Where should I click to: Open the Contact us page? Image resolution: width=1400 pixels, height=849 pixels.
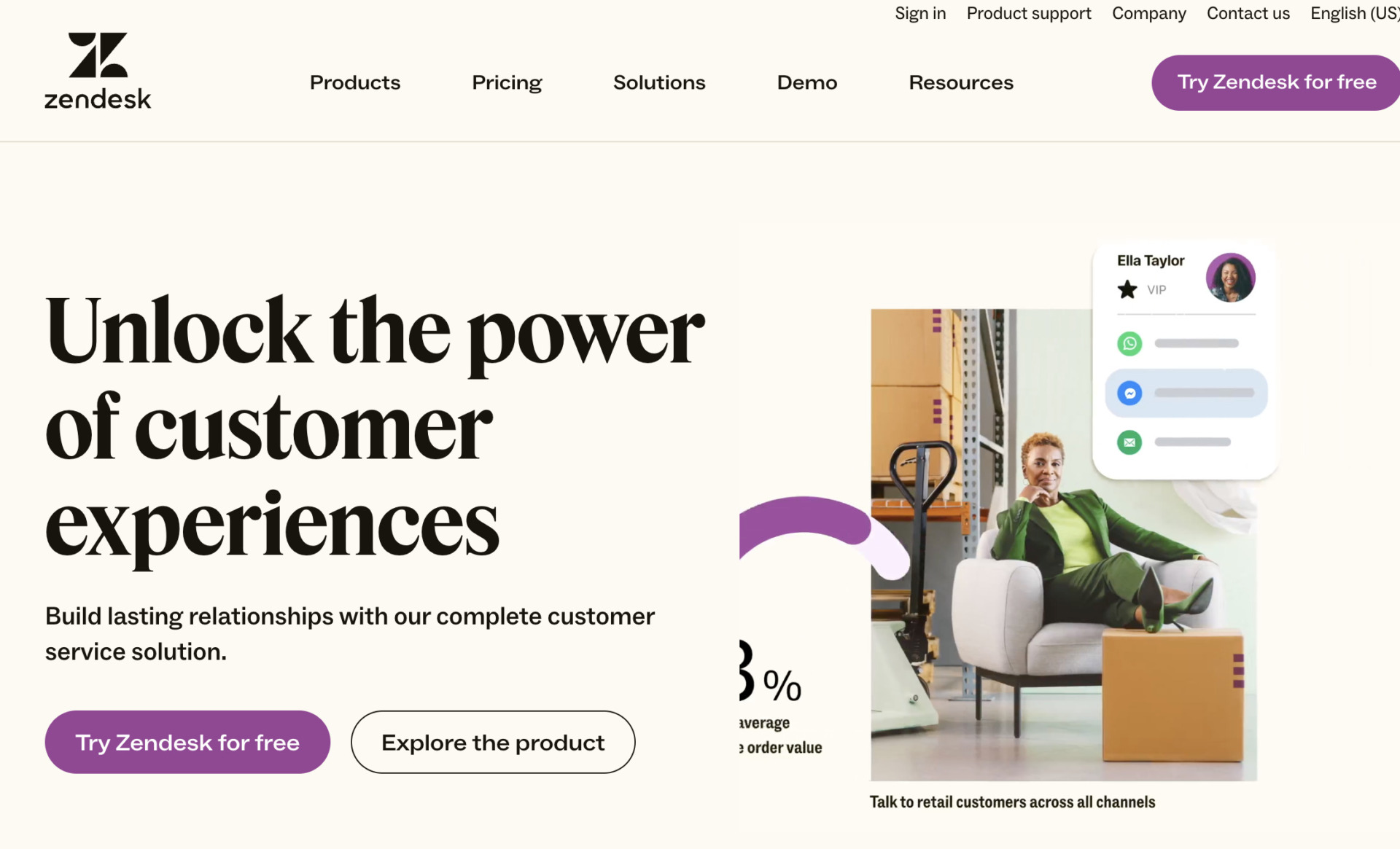click(1248, 13)
